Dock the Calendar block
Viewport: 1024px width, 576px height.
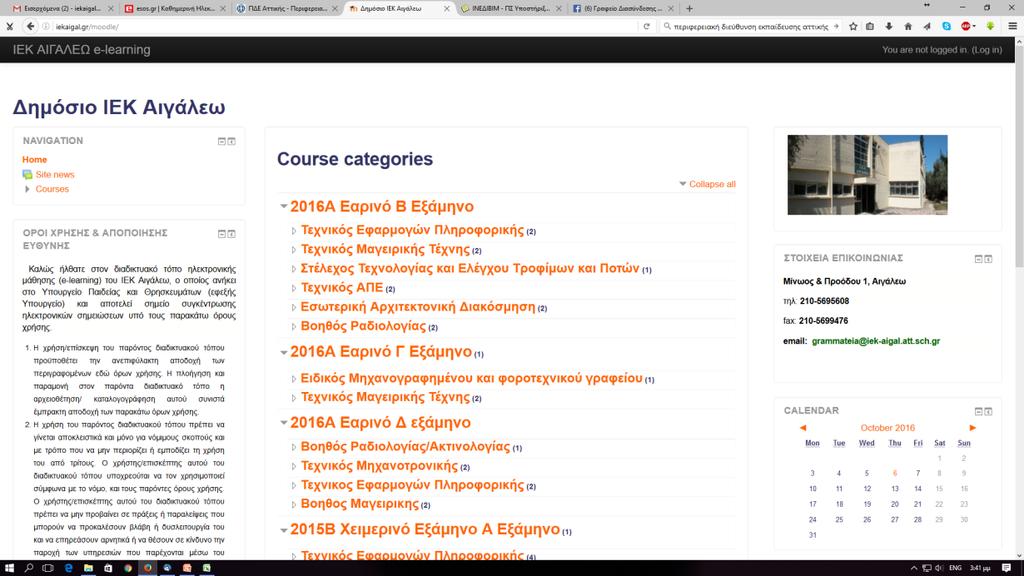click(988, 411)
